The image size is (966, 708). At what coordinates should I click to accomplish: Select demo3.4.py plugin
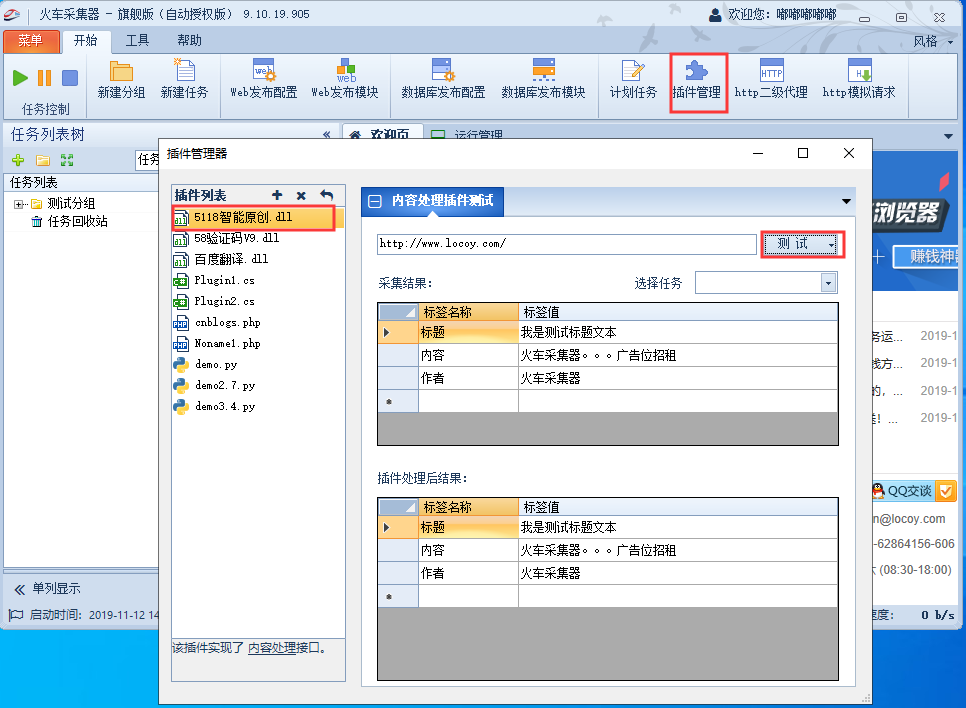click(225, 406)
